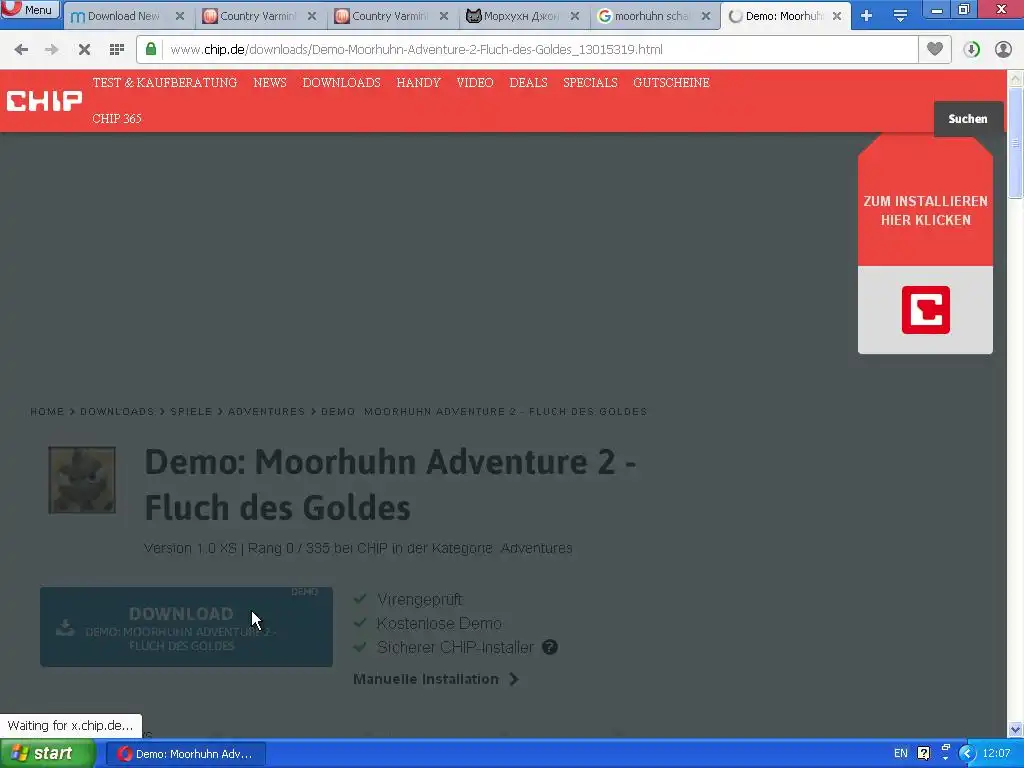Open the Deals menu item
Image resolution: width=1024 pixels, height=768 pixels.
pos(528,83)
